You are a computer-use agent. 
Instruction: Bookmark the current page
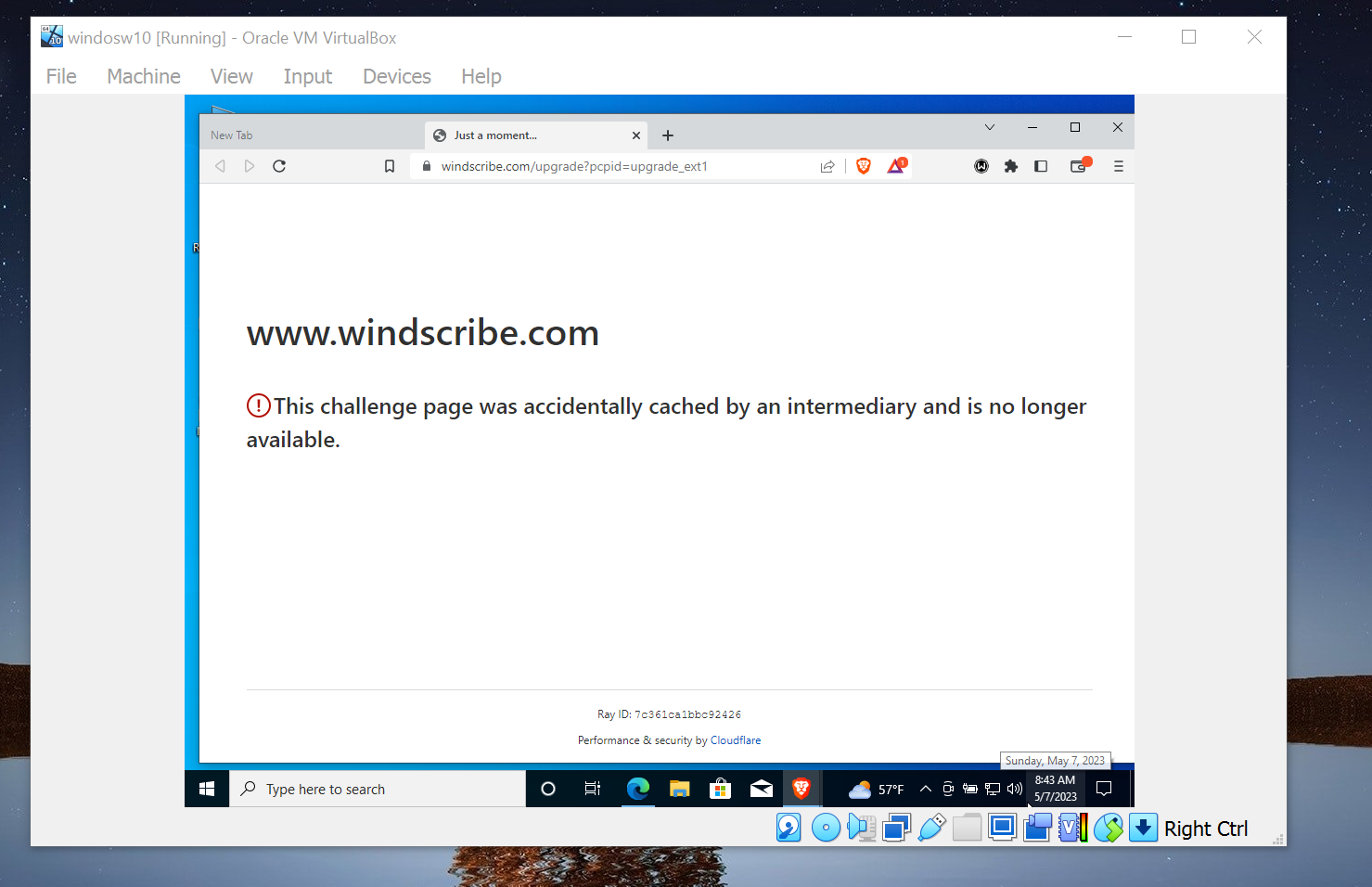tap(390, 166)
